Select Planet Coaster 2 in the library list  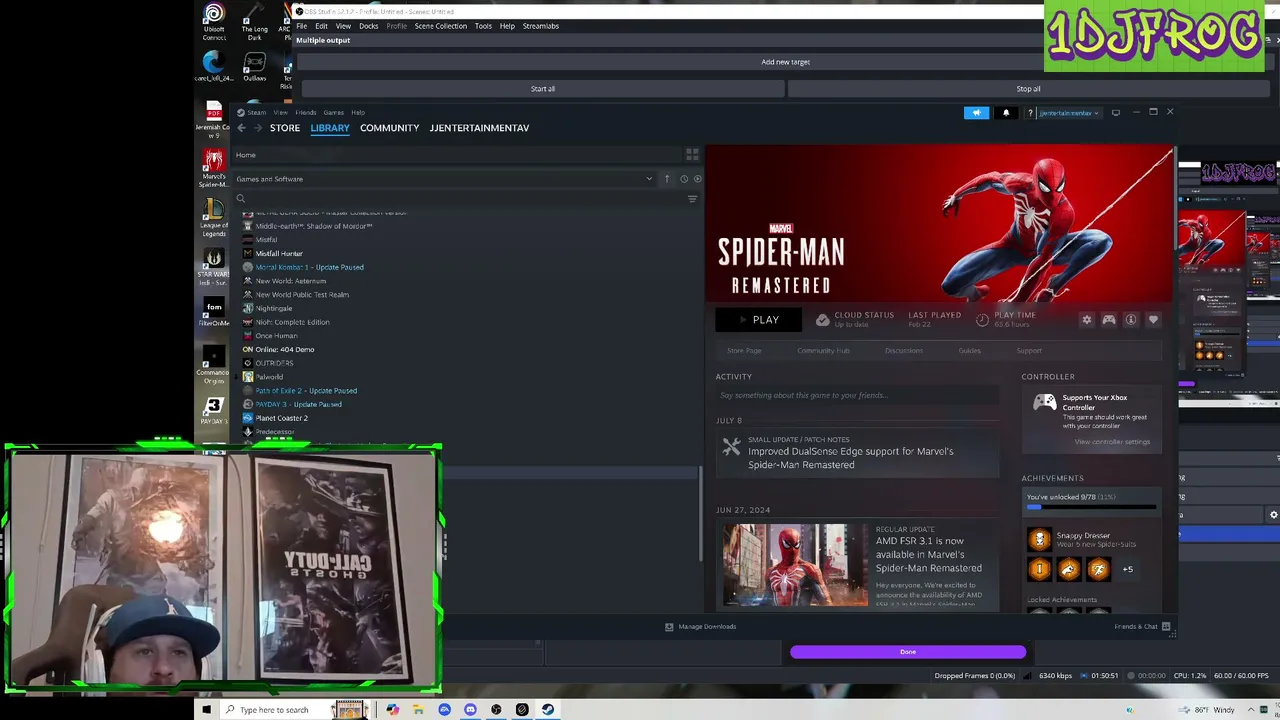[281, 418]
